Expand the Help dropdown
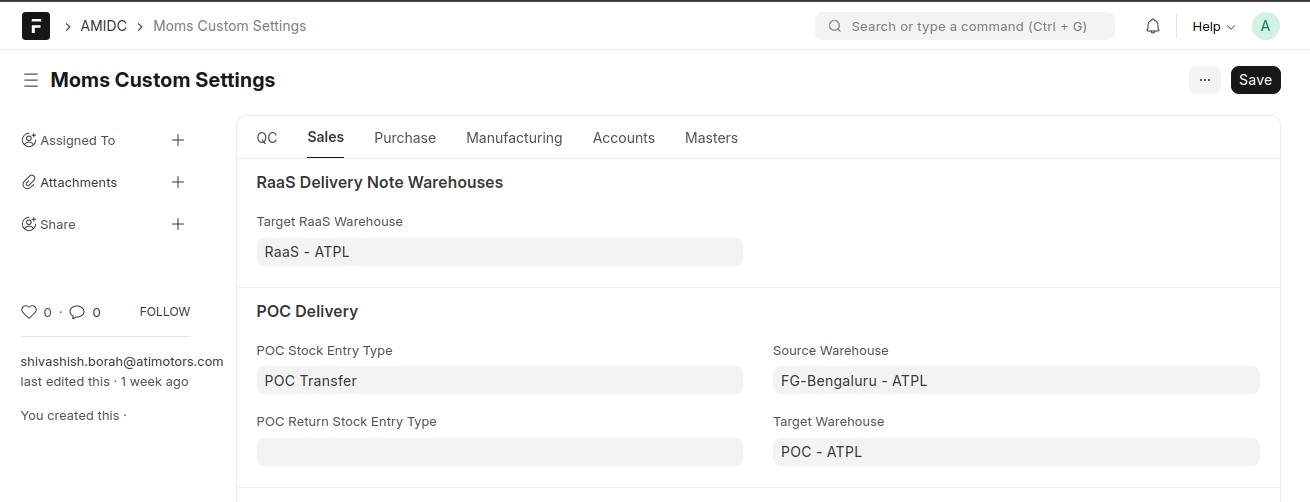Screen dimensions: 1310x502 click(x=1214, y=27)
